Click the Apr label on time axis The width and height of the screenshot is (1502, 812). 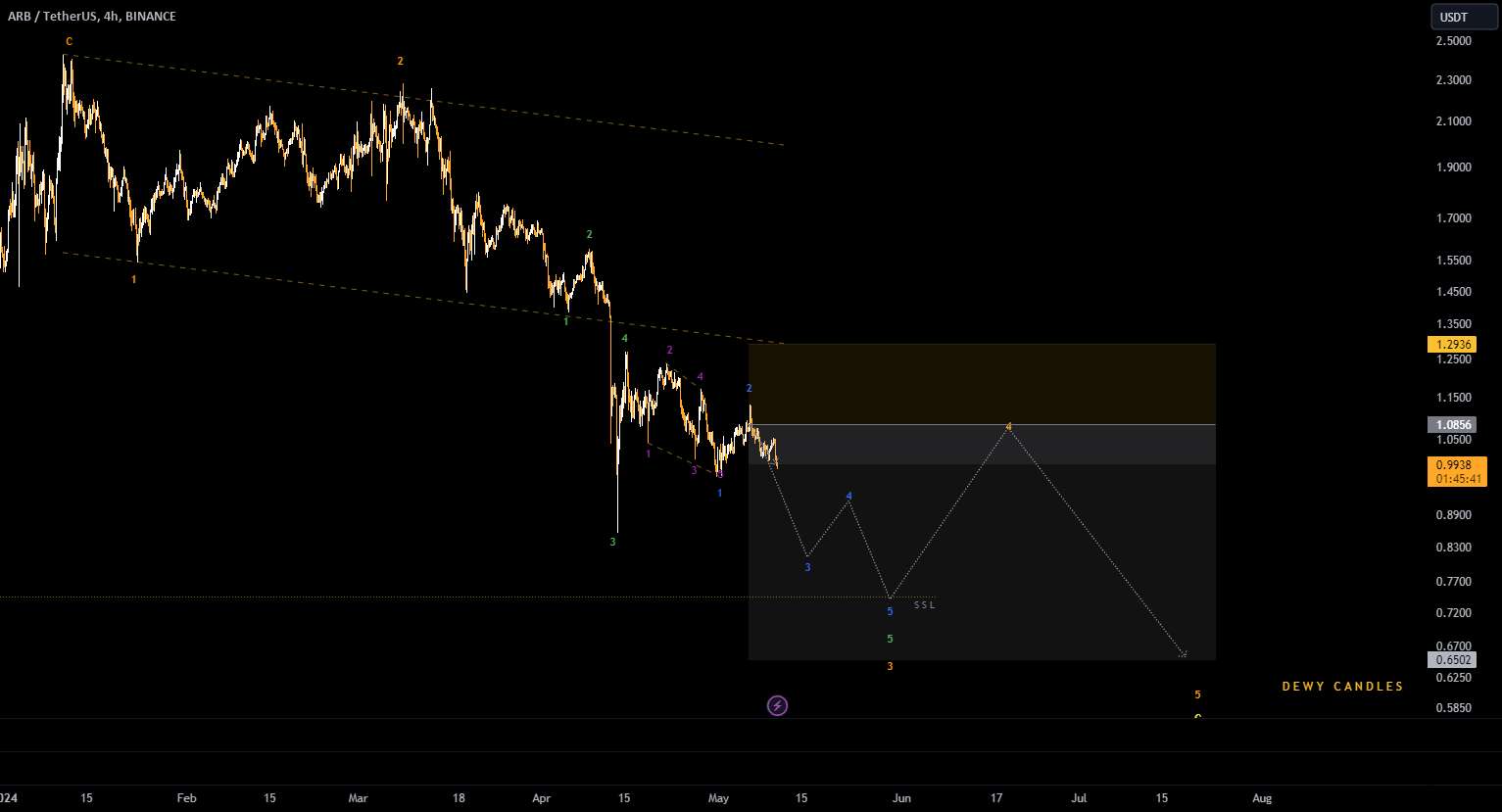[542, 798]
